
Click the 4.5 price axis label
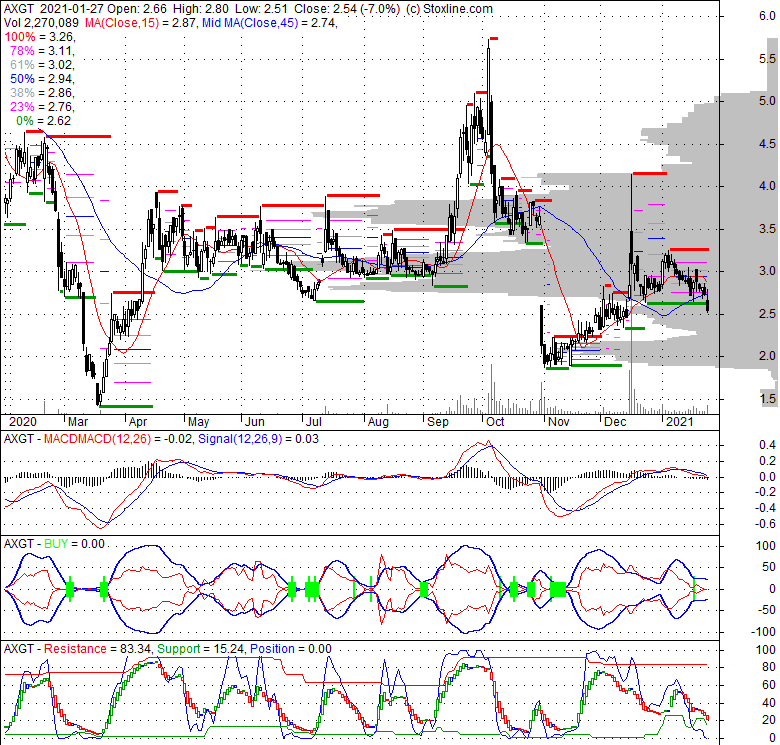767,144
